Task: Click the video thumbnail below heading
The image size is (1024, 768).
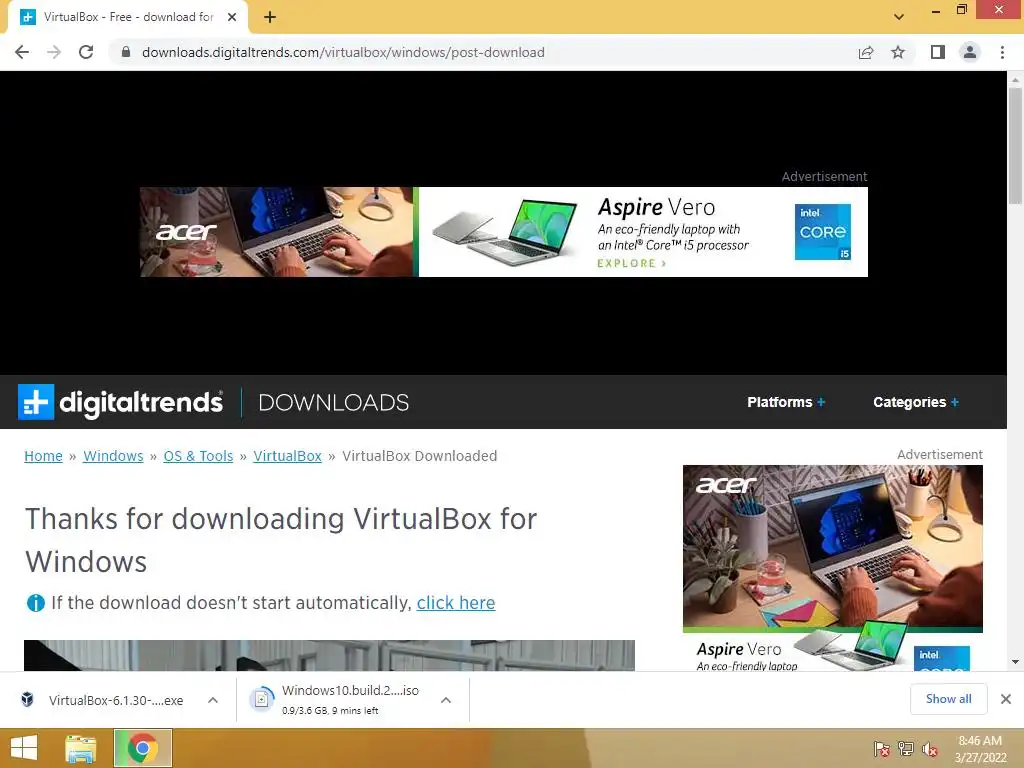Action: pyautogui.click(x=329, y=655)
